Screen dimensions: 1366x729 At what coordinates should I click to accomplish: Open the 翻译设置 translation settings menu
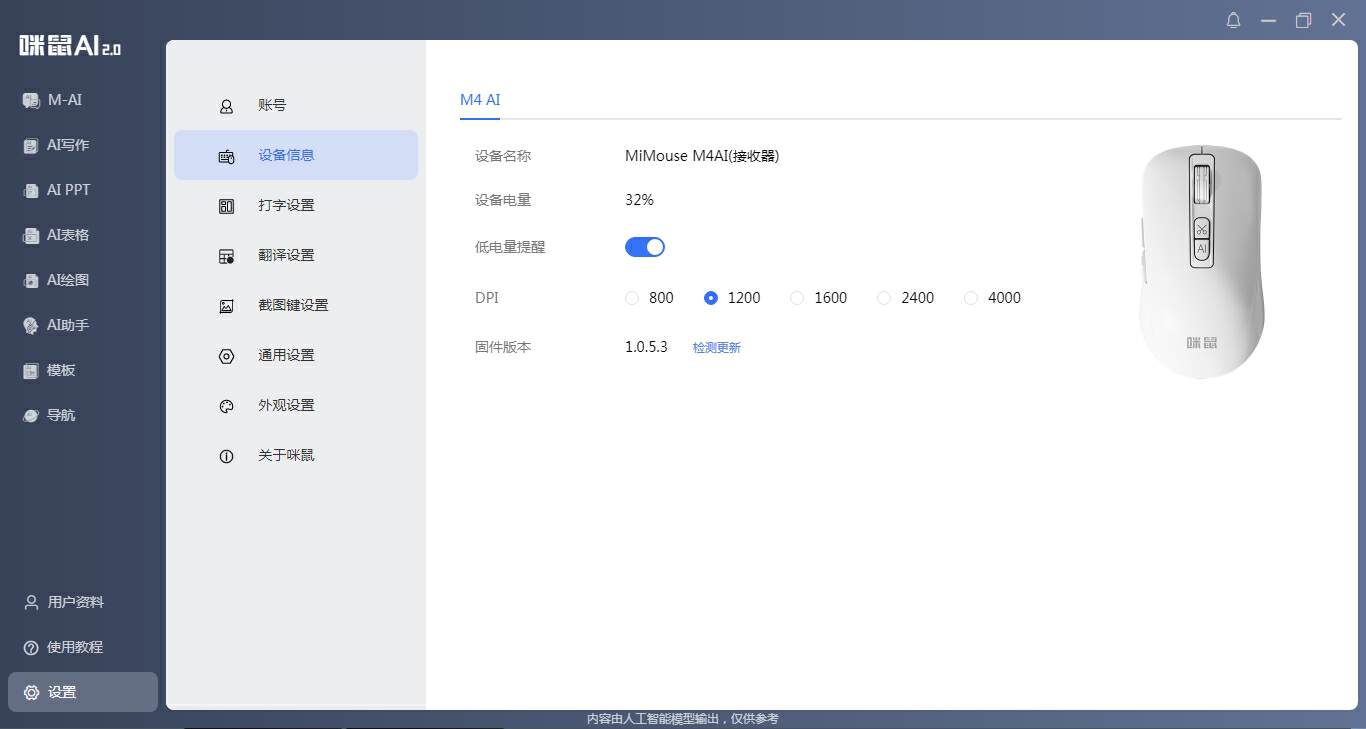286,255
